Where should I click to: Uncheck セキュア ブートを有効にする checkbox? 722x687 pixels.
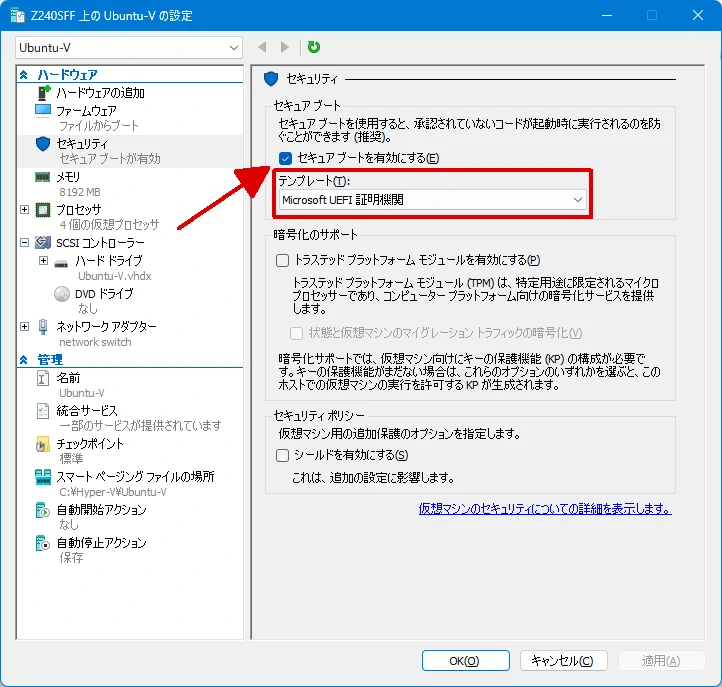point(286,158)
